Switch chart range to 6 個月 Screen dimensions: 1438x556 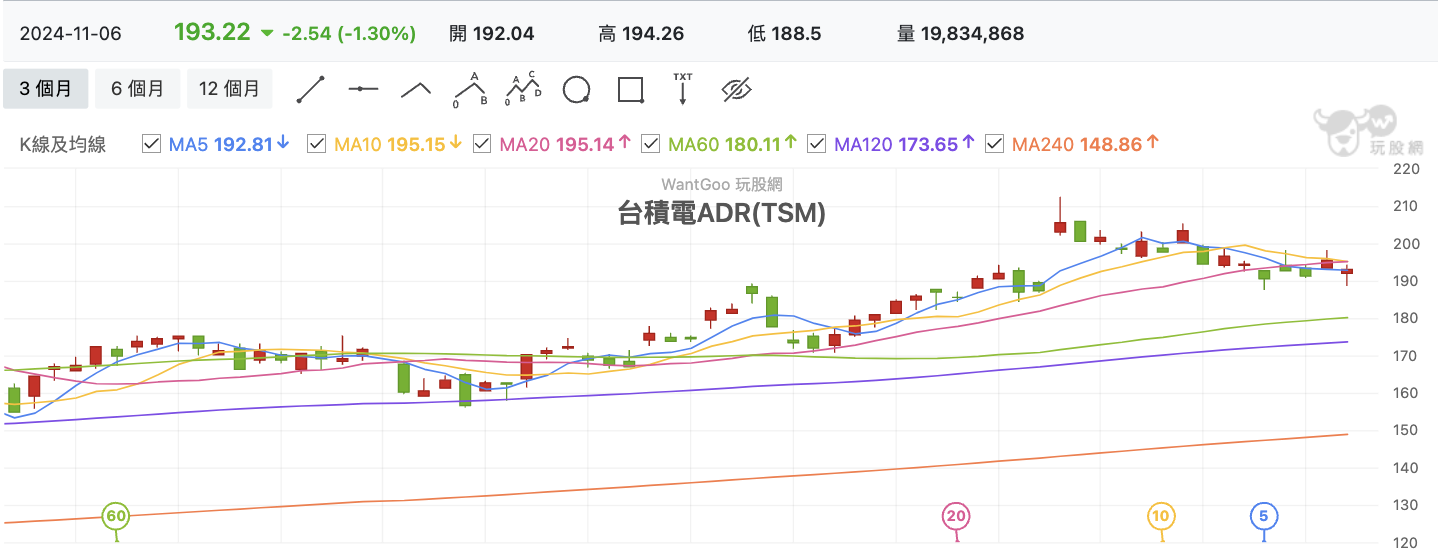[x=138, y=89]
